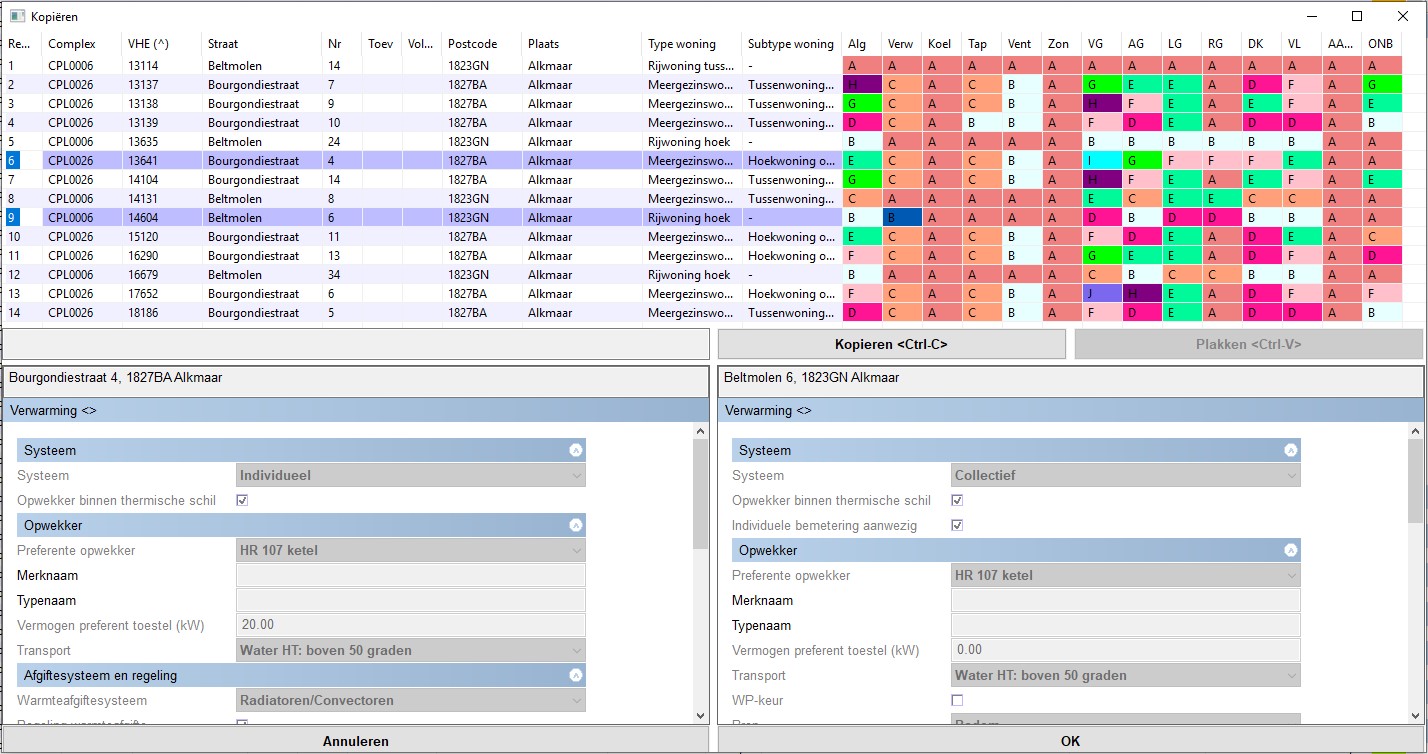Collapse Systeem section in Beltmolen 6 panel
This screenshot has height=754, width=1428.
click(1291, 451)
